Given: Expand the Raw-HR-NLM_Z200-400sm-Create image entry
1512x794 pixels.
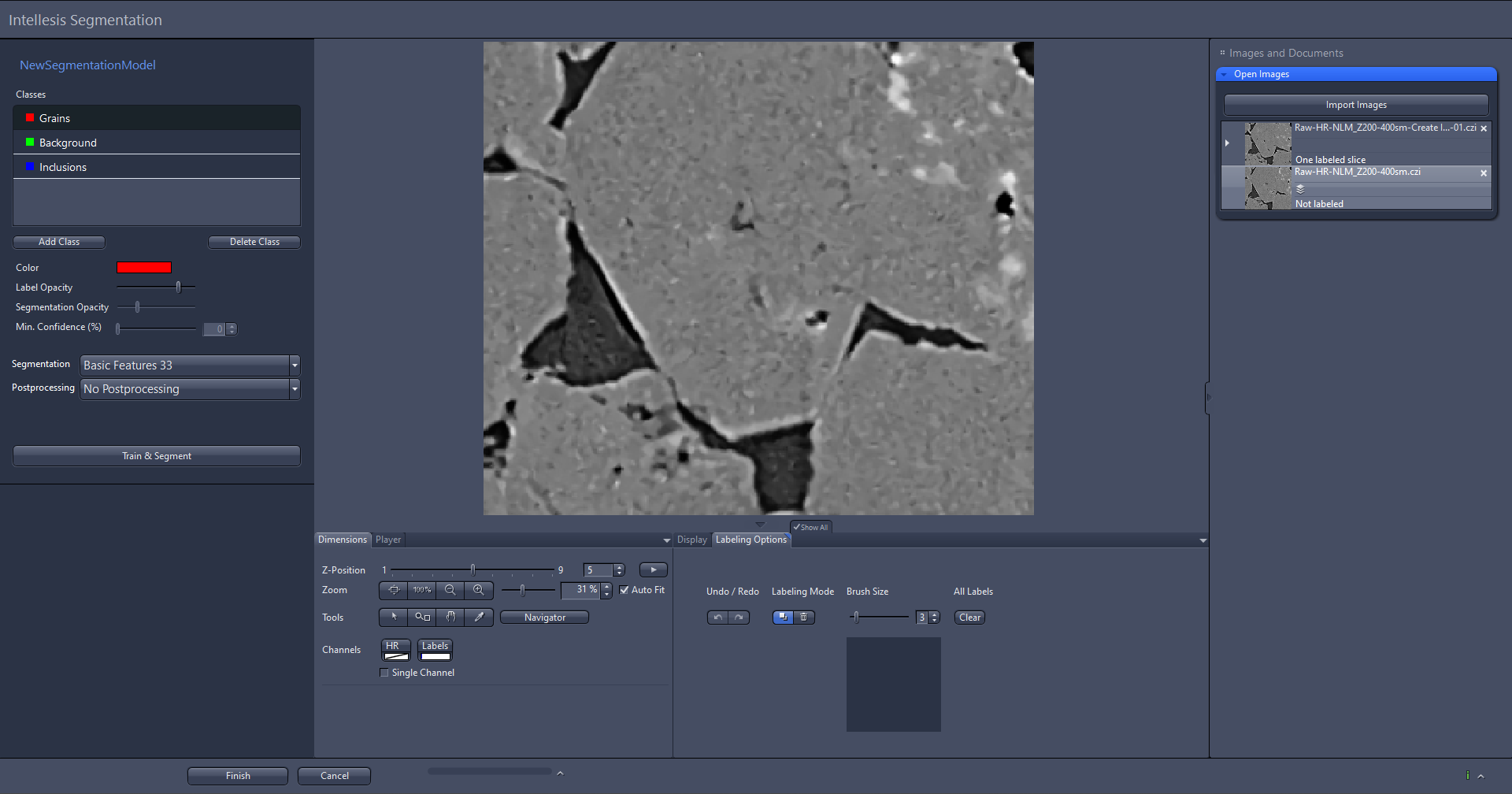Looking at the screenshot, I should (1228, 143).
